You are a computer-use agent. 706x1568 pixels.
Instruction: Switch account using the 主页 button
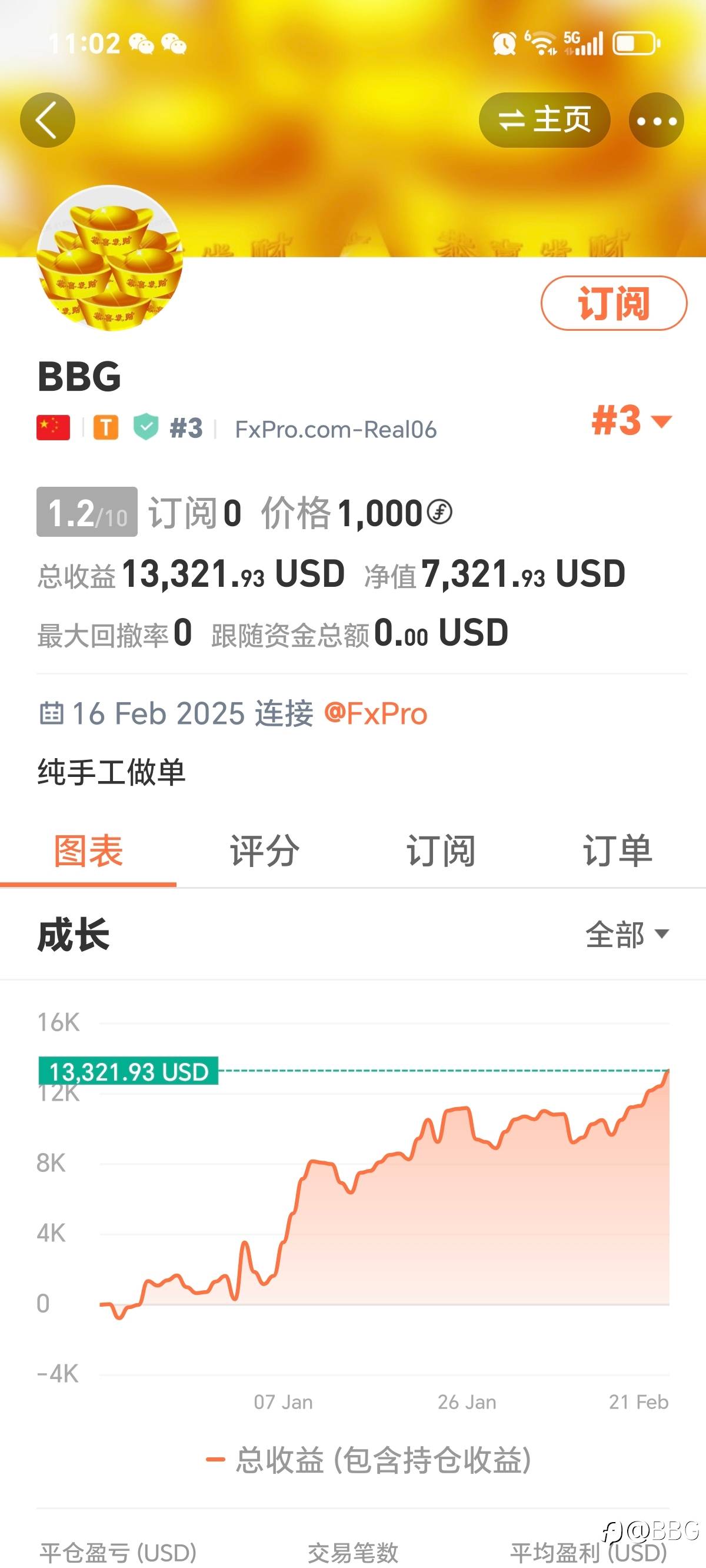coord(544,120)
